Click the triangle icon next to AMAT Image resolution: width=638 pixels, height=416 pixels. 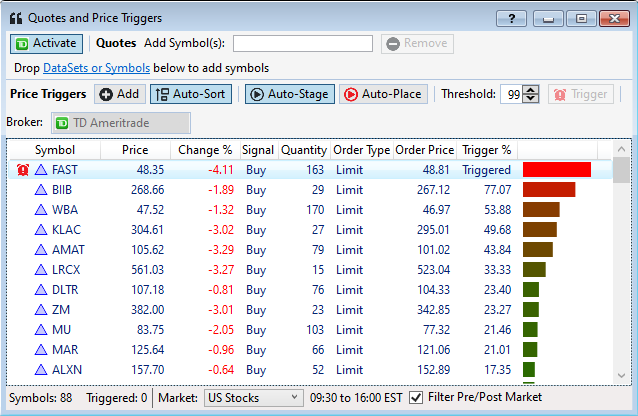click(41, 250)
